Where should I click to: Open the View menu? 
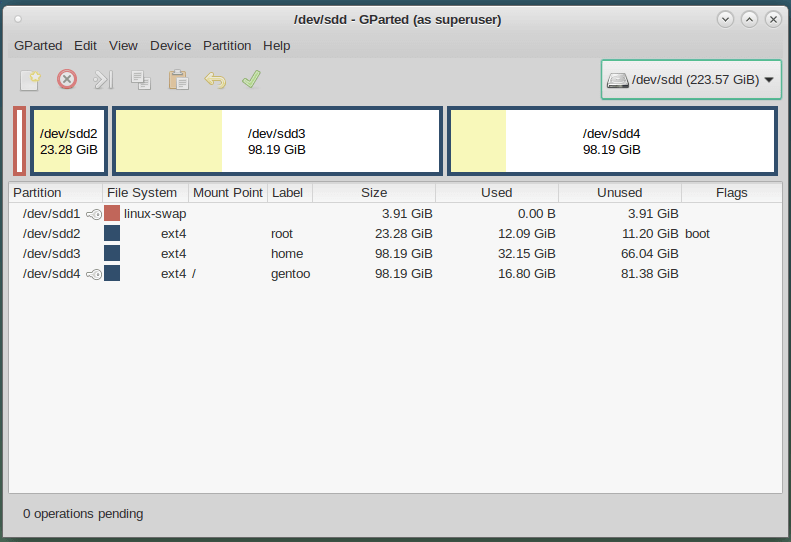(x=123, y=45)
